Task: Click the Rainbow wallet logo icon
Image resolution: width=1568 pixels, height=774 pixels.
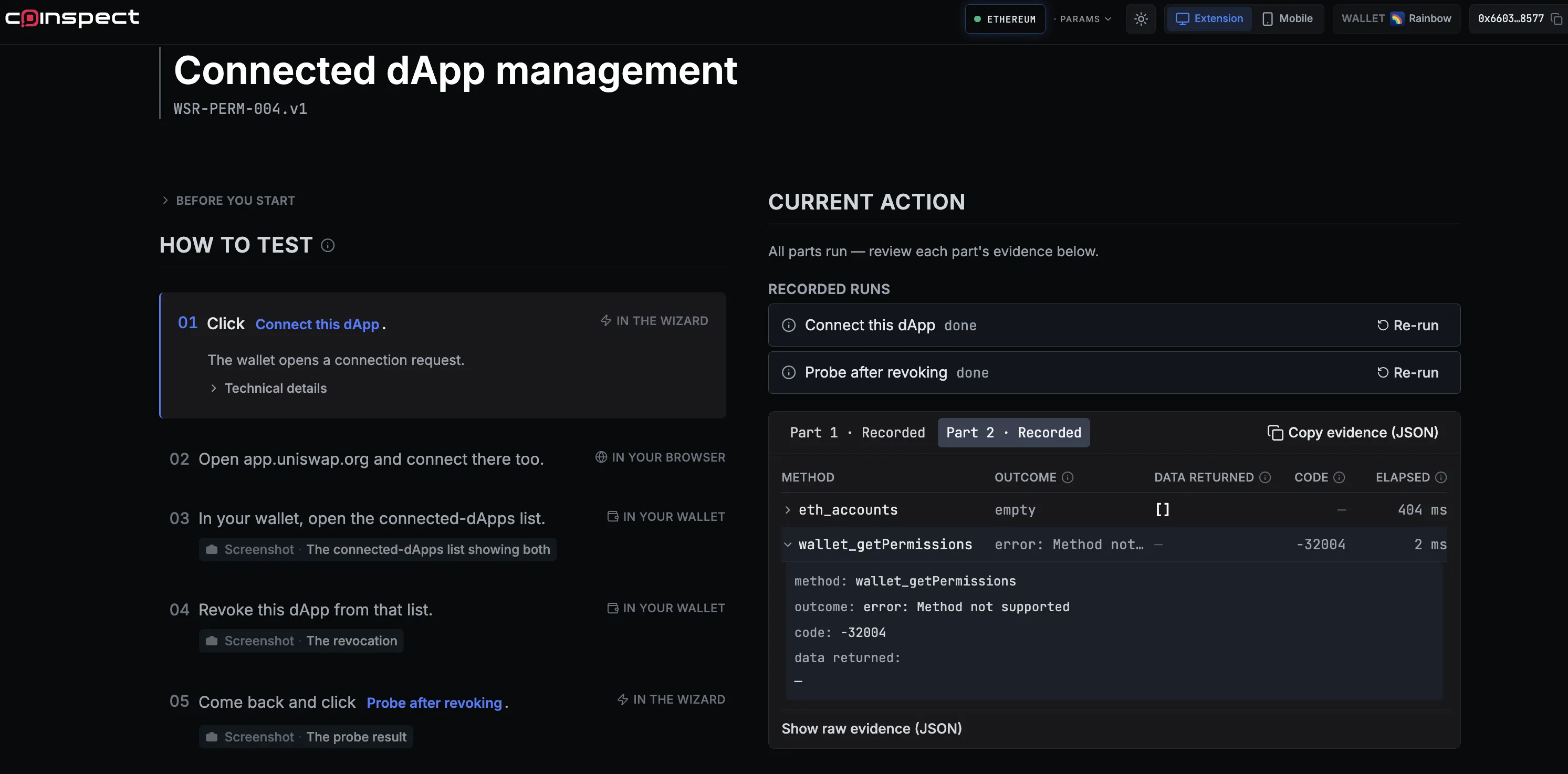Action: pos(1397,19)
